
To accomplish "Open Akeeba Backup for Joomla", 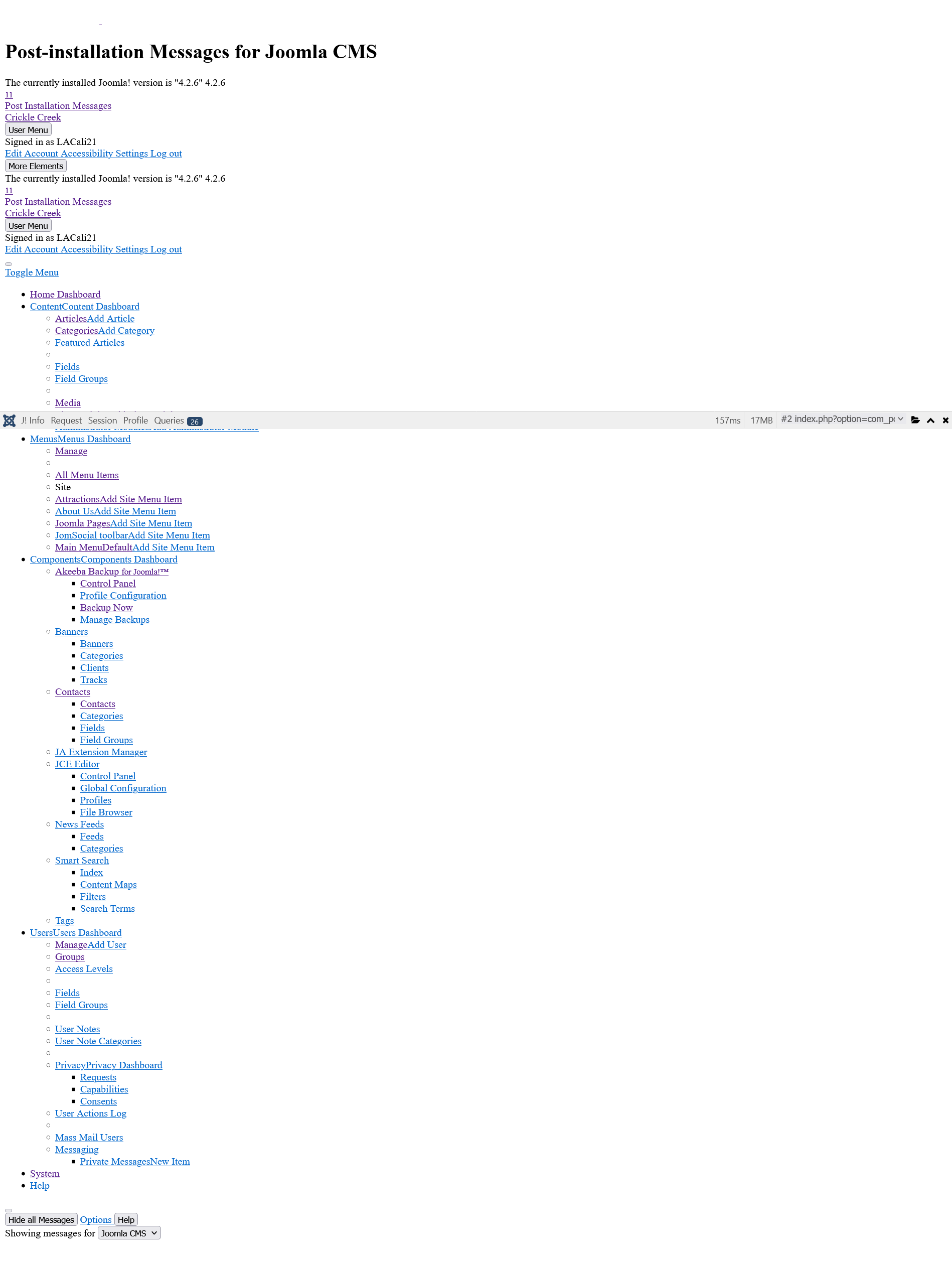I will point(112,572).
